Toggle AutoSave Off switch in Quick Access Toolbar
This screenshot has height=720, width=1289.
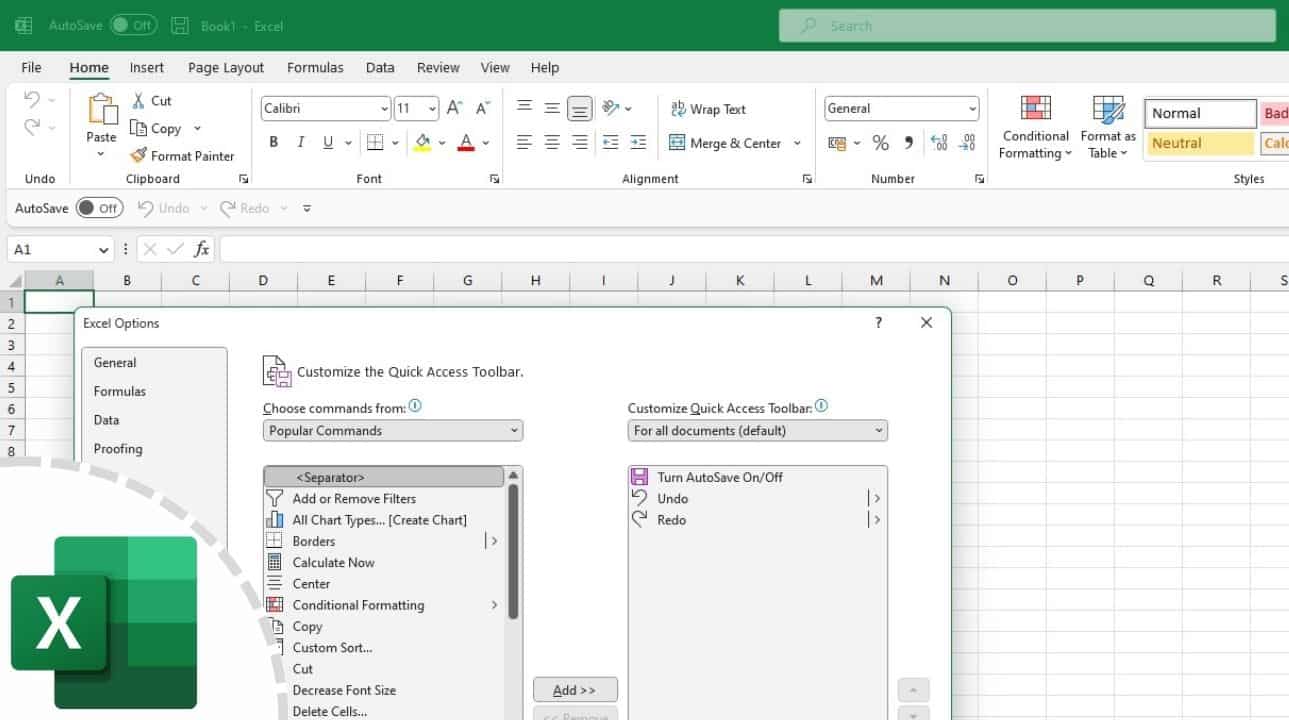99,208
